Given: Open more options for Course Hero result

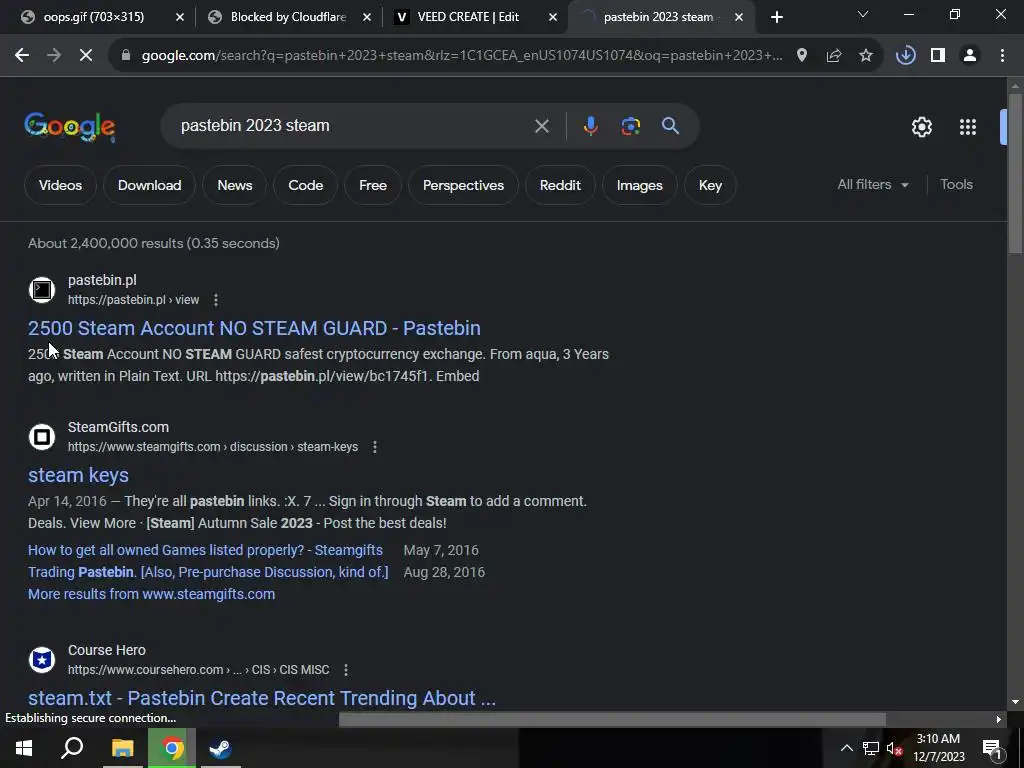Looking at the screenshot, I should 345,670.
